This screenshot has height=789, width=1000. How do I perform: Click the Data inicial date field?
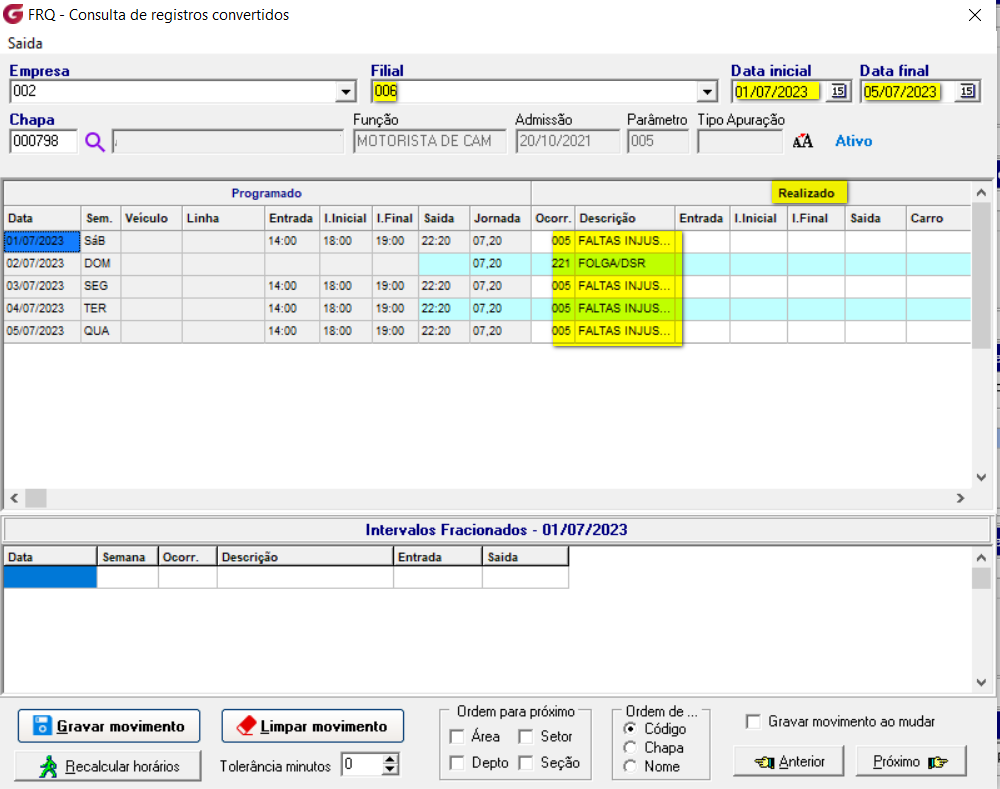tap(779, 91)
